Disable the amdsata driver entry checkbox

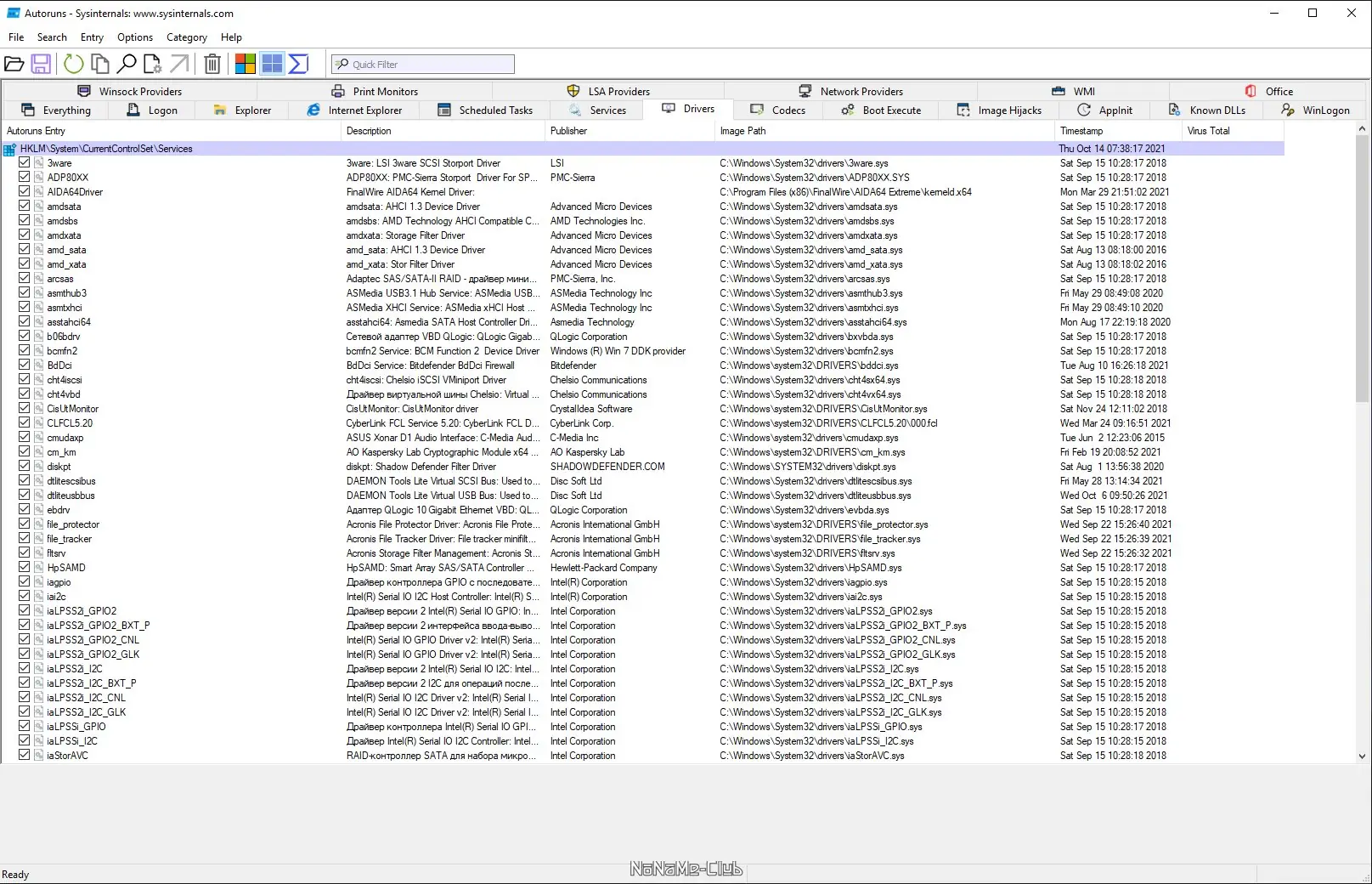coord(25,207)
